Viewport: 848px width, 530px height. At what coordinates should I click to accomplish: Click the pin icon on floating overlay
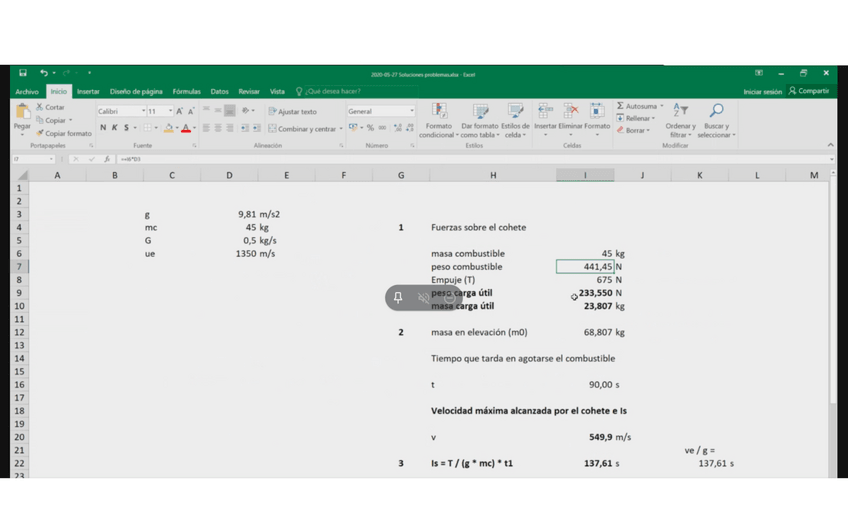tap(398, 298)
